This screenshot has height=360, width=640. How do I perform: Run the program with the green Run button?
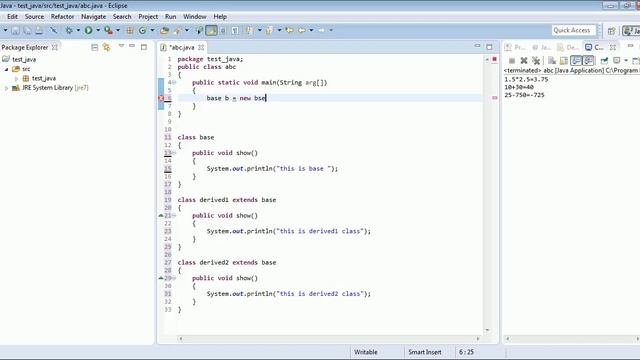[88, 31]
